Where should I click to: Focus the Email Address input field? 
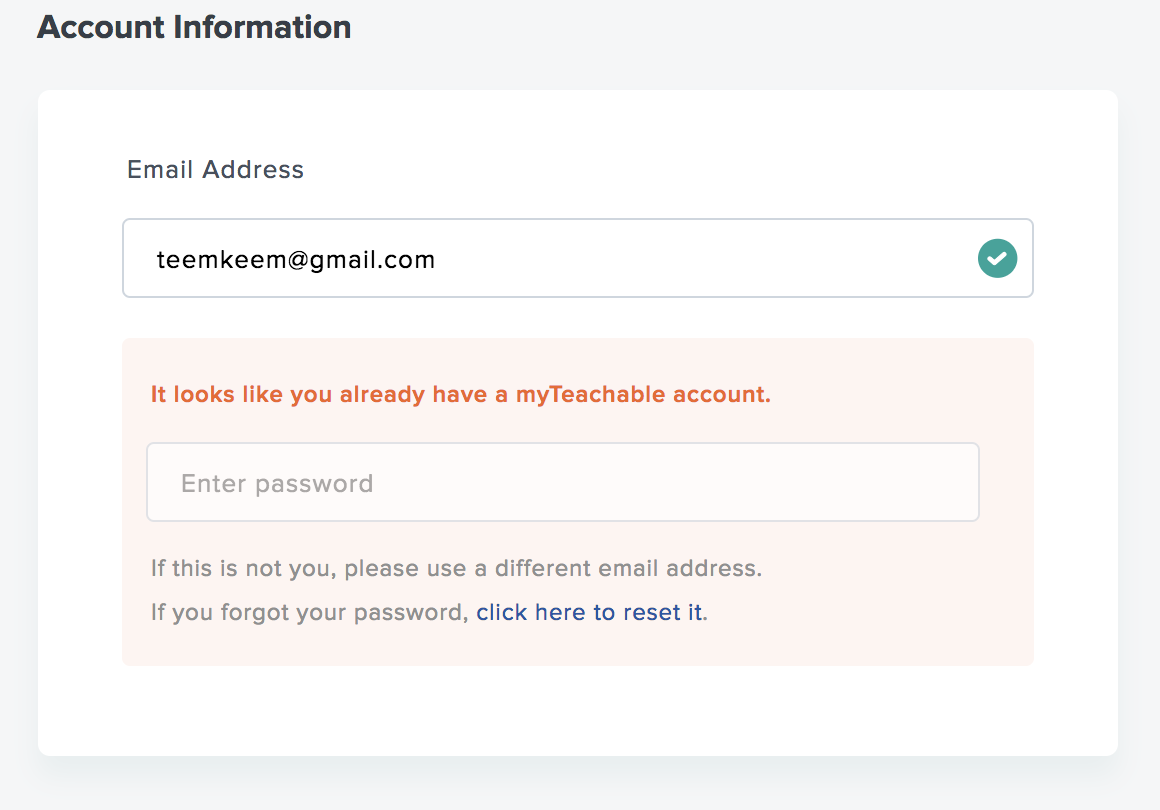click(577, 258)
